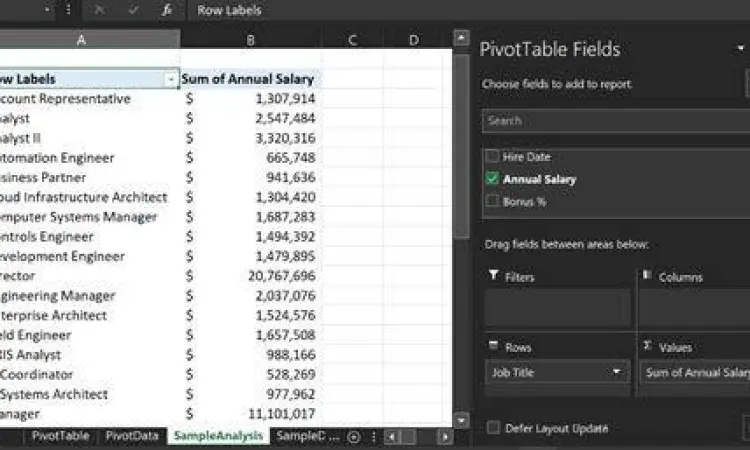The width and height of the screenshot is (750, 450).
Task: Click the Account Representative row label
Action: click(x=65, y=99)
